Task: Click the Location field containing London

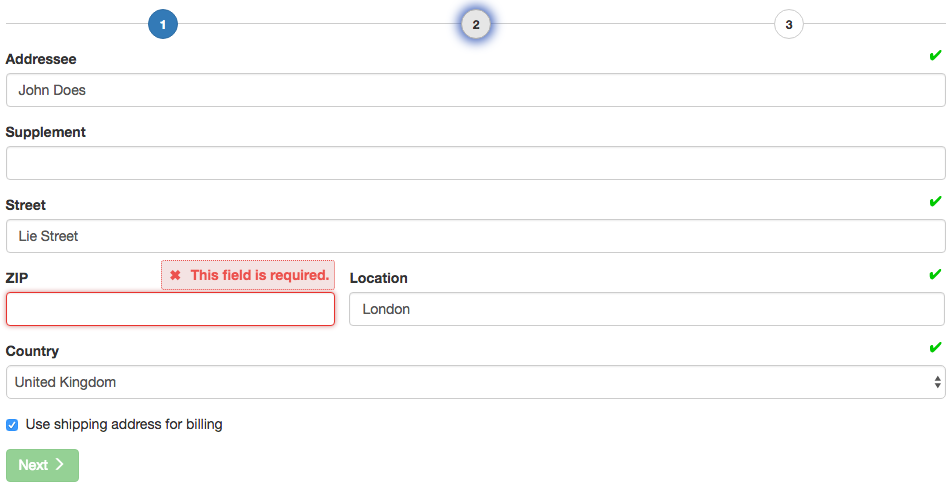Action: (647, 309)
